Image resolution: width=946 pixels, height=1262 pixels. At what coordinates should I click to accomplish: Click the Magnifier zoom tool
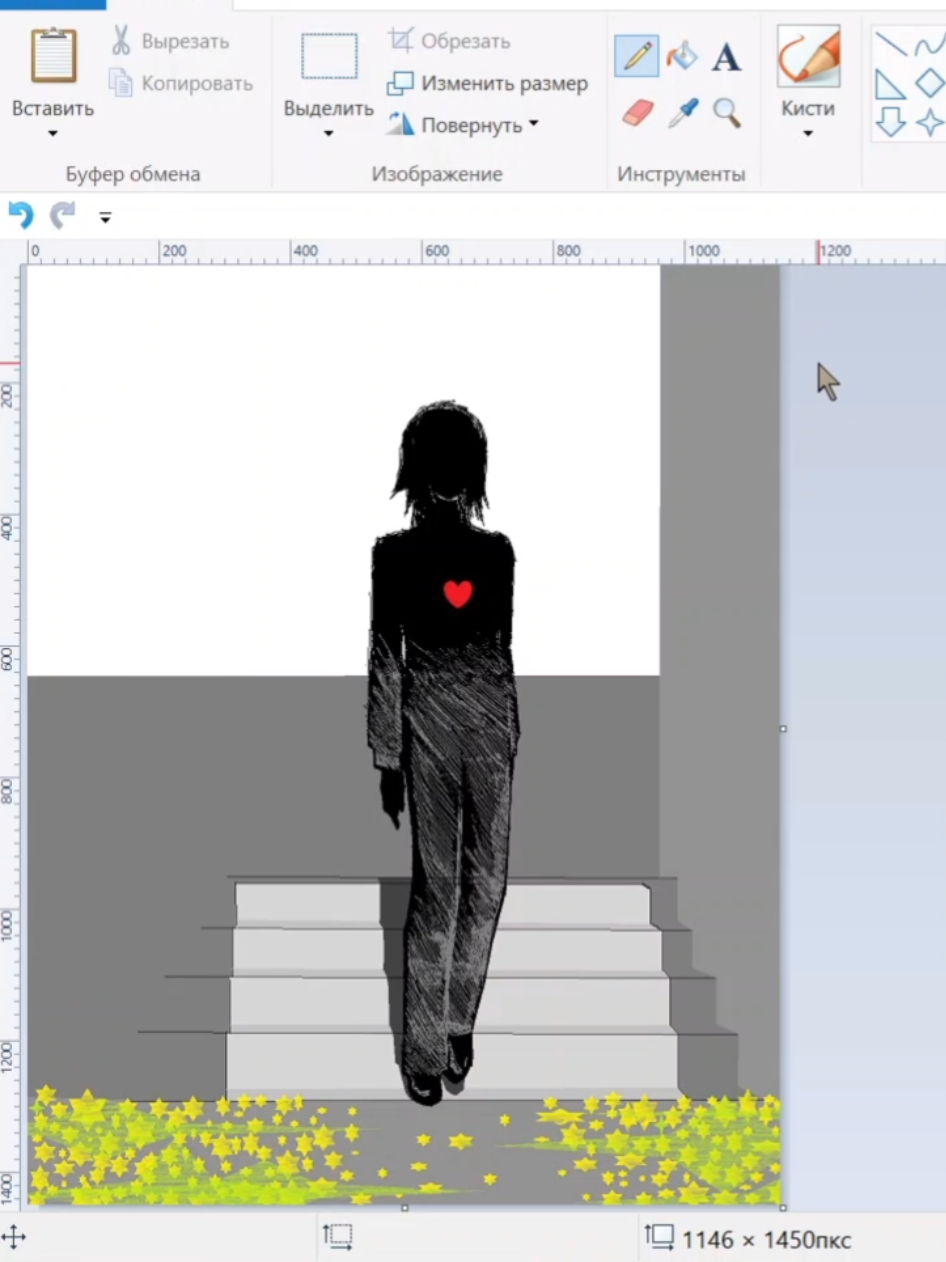(727, 112)
